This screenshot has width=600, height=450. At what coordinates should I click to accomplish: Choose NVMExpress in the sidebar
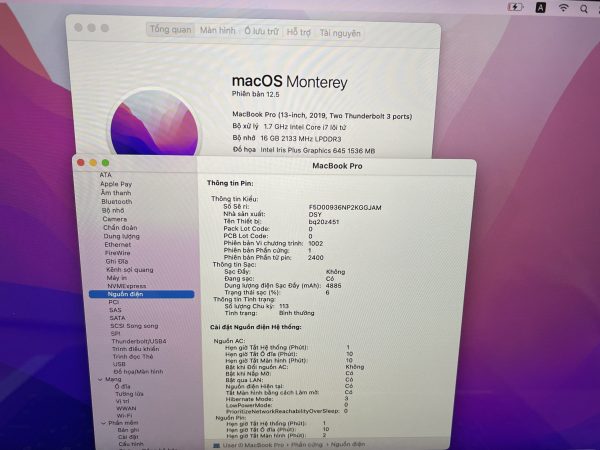click(126, 285)
